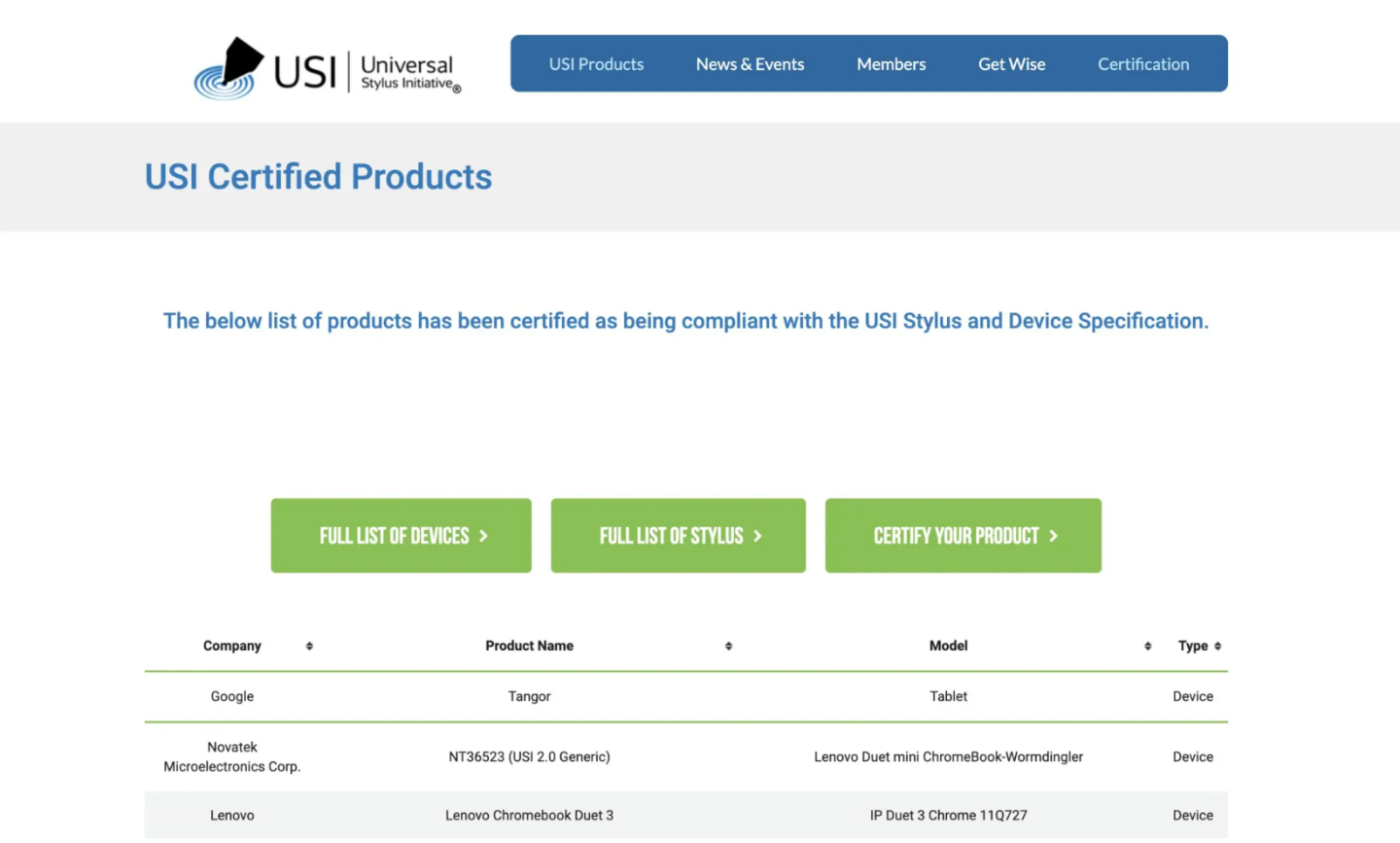Click the USI Certified Products heading
The width and height of the screenshot is (1400, 843).
tap(318, 177)
